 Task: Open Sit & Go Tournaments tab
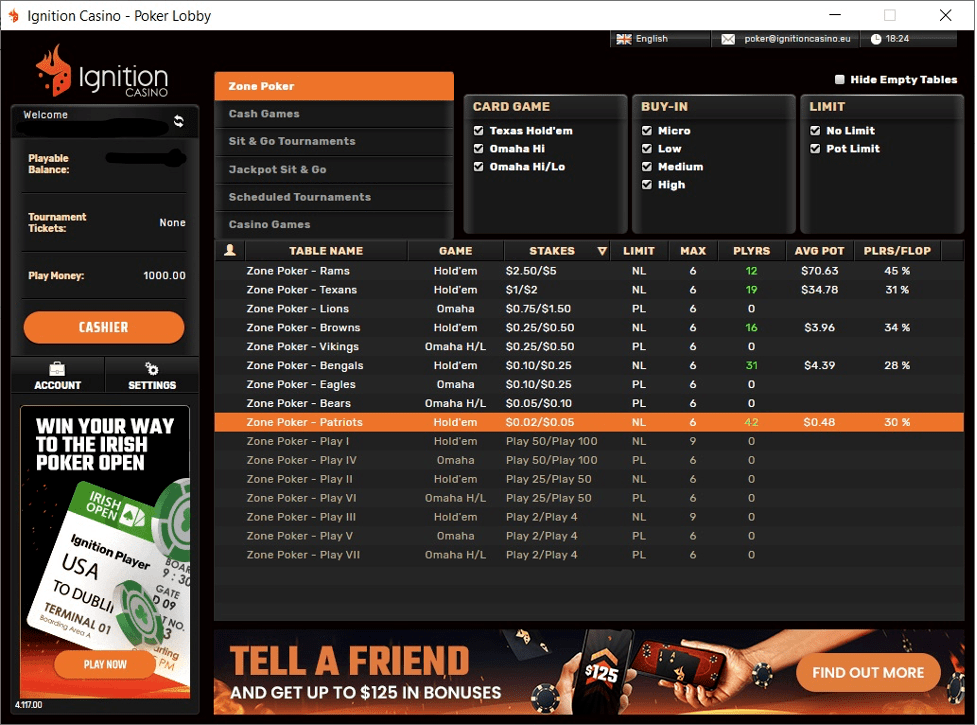pos(334,141)
